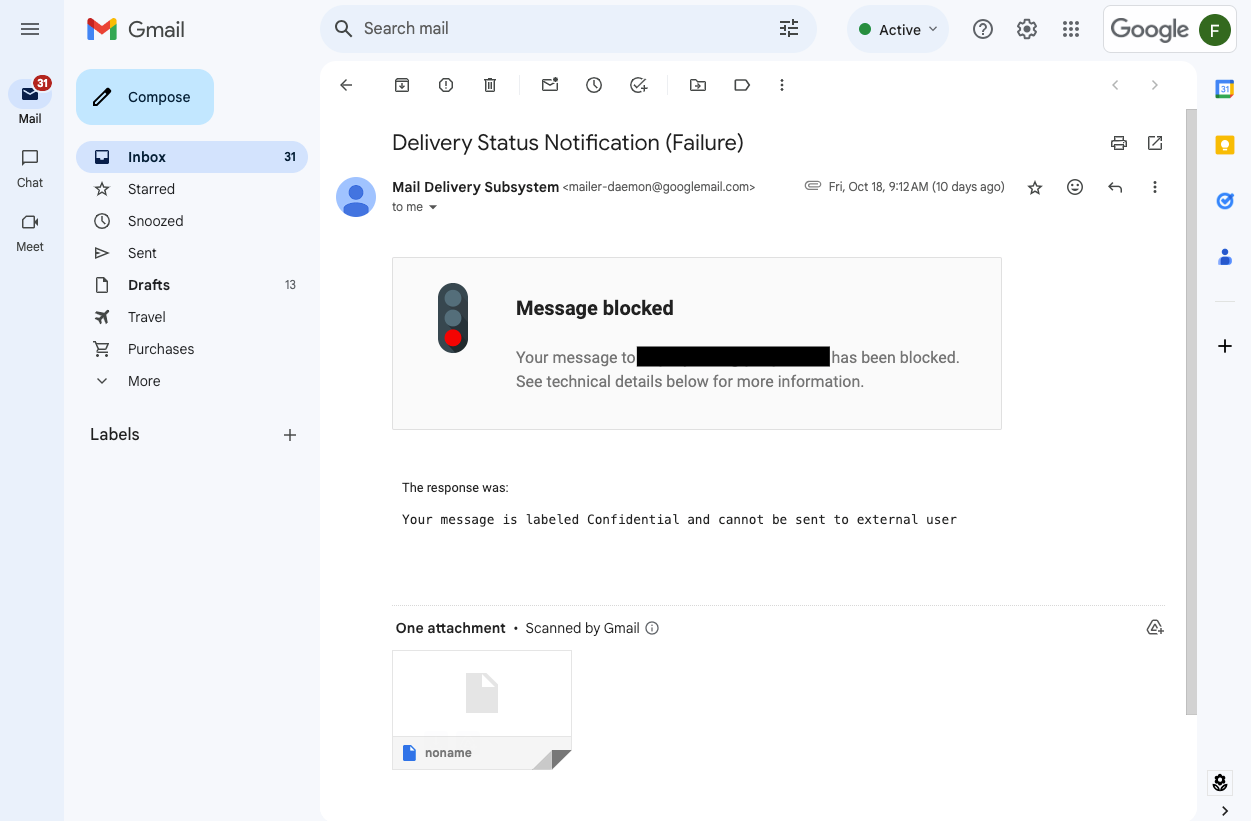The image size is (1251, 821).
Task: Open the main menu hamburger icon
Action: tap(30, 29)
